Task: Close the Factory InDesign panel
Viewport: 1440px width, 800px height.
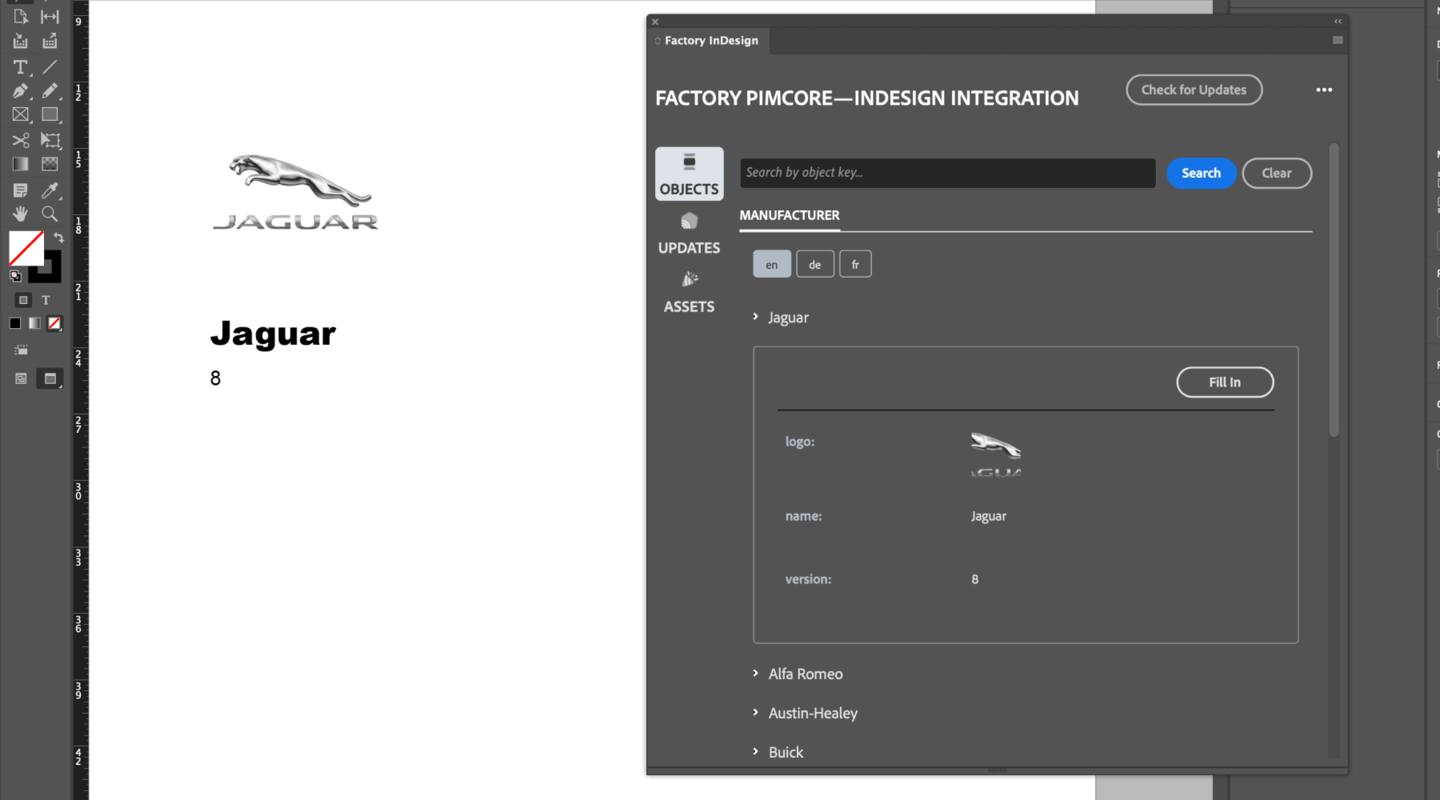Action: point(655,21)
